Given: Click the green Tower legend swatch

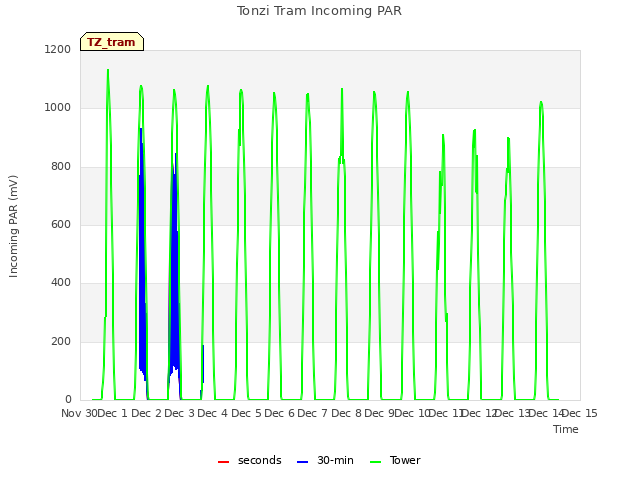Looking at the screenshot, I should pyautogui.click(x=375, y=462).
